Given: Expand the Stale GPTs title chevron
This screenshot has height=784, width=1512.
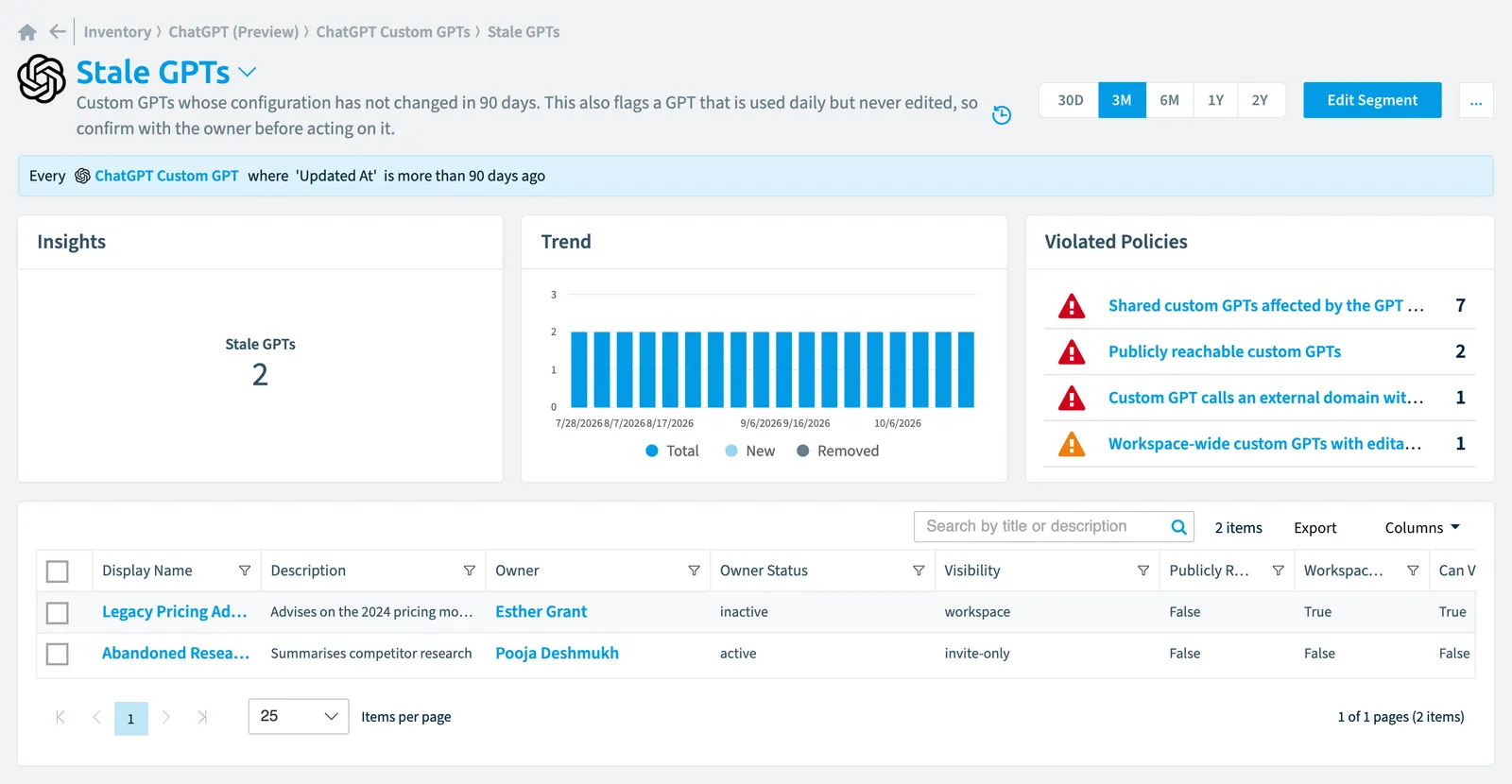Looking at the screenshot, I should (248, 72).
